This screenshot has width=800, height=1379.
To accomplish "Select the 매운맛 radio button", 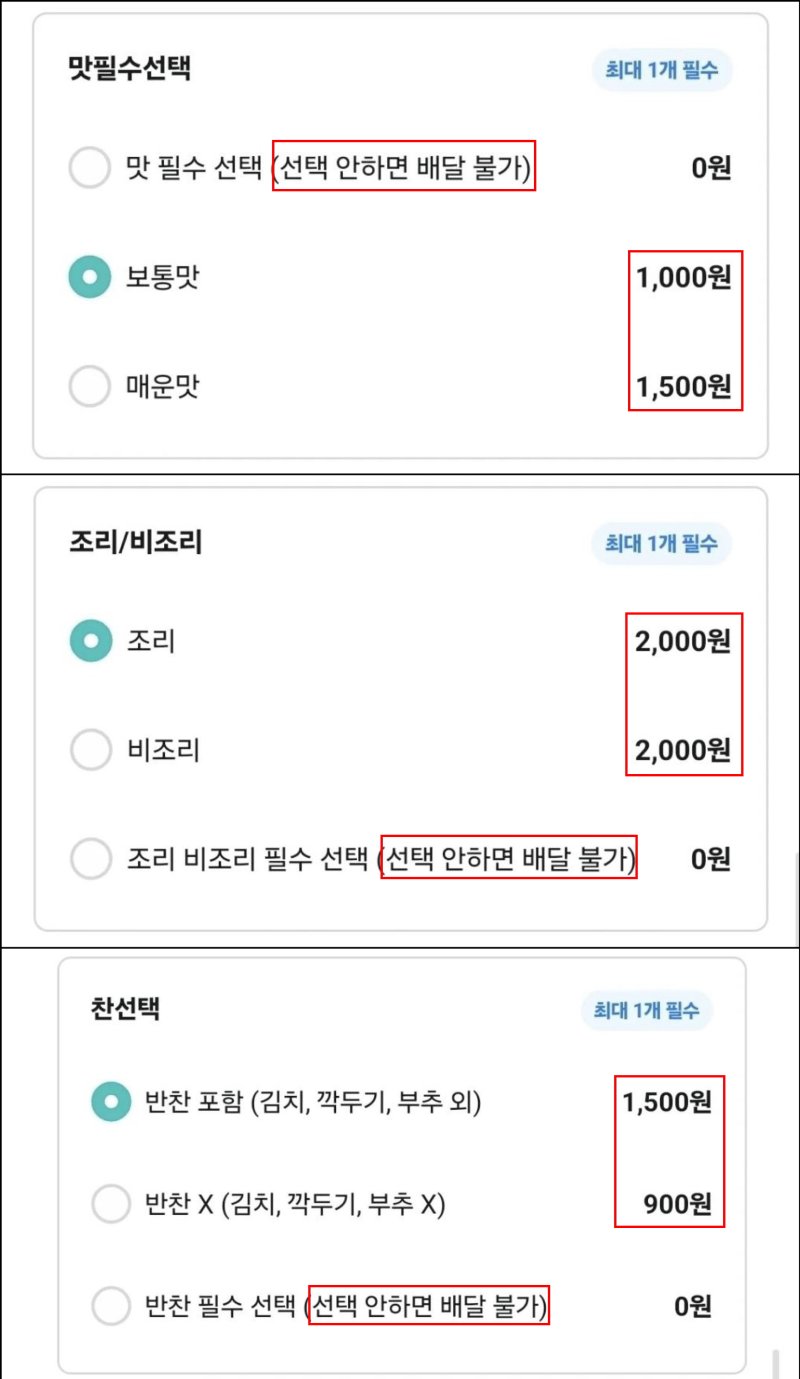I will point(91,386).
